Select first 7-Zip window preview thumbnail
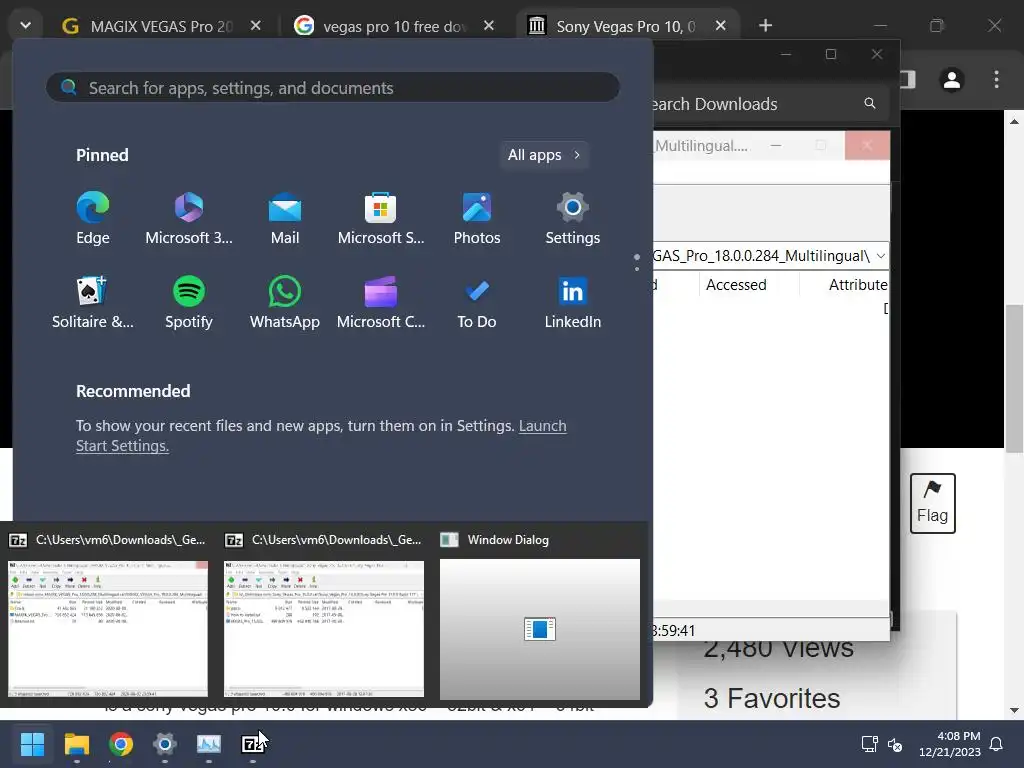Screen dimensions: 1024x768 click(x=108, y=629)
